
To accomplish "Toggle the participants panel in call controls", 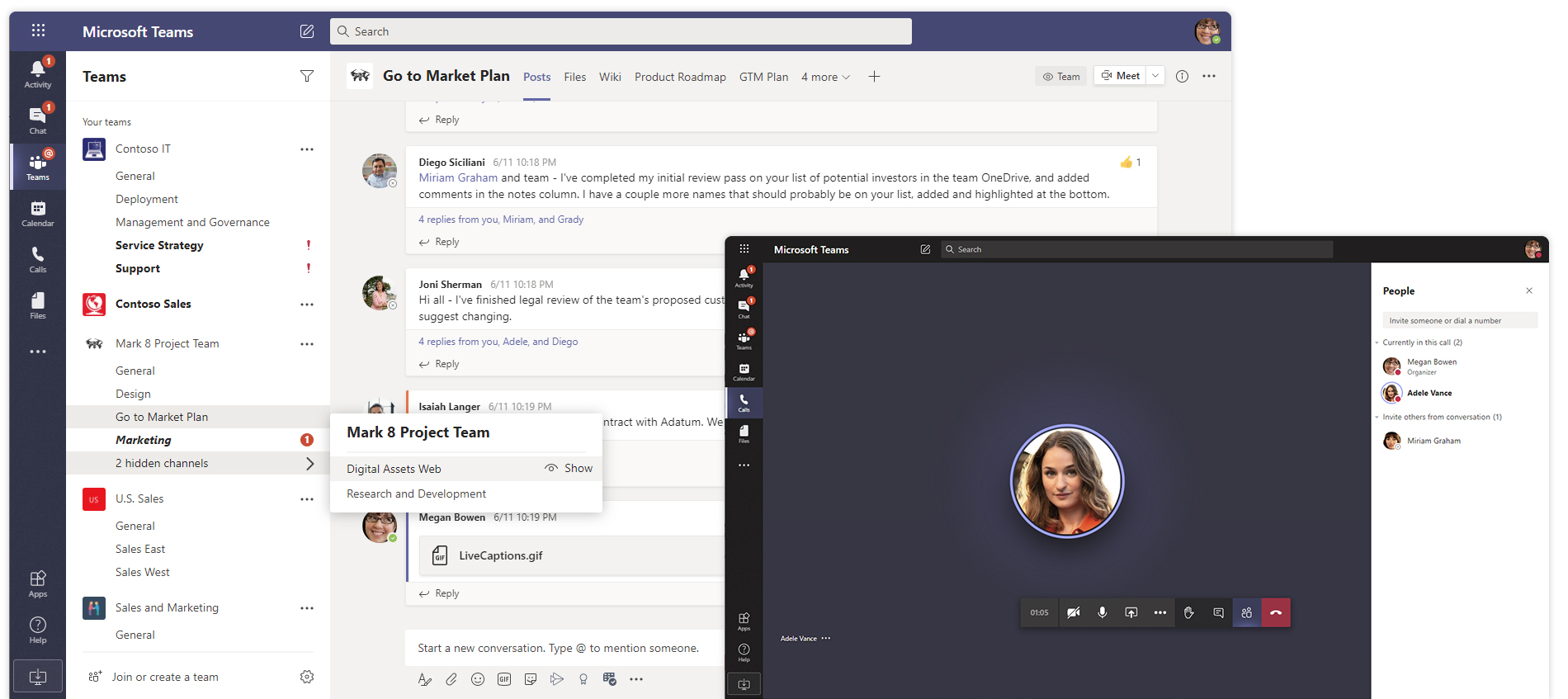I will pyautogui.click(x=1247, y=612).
